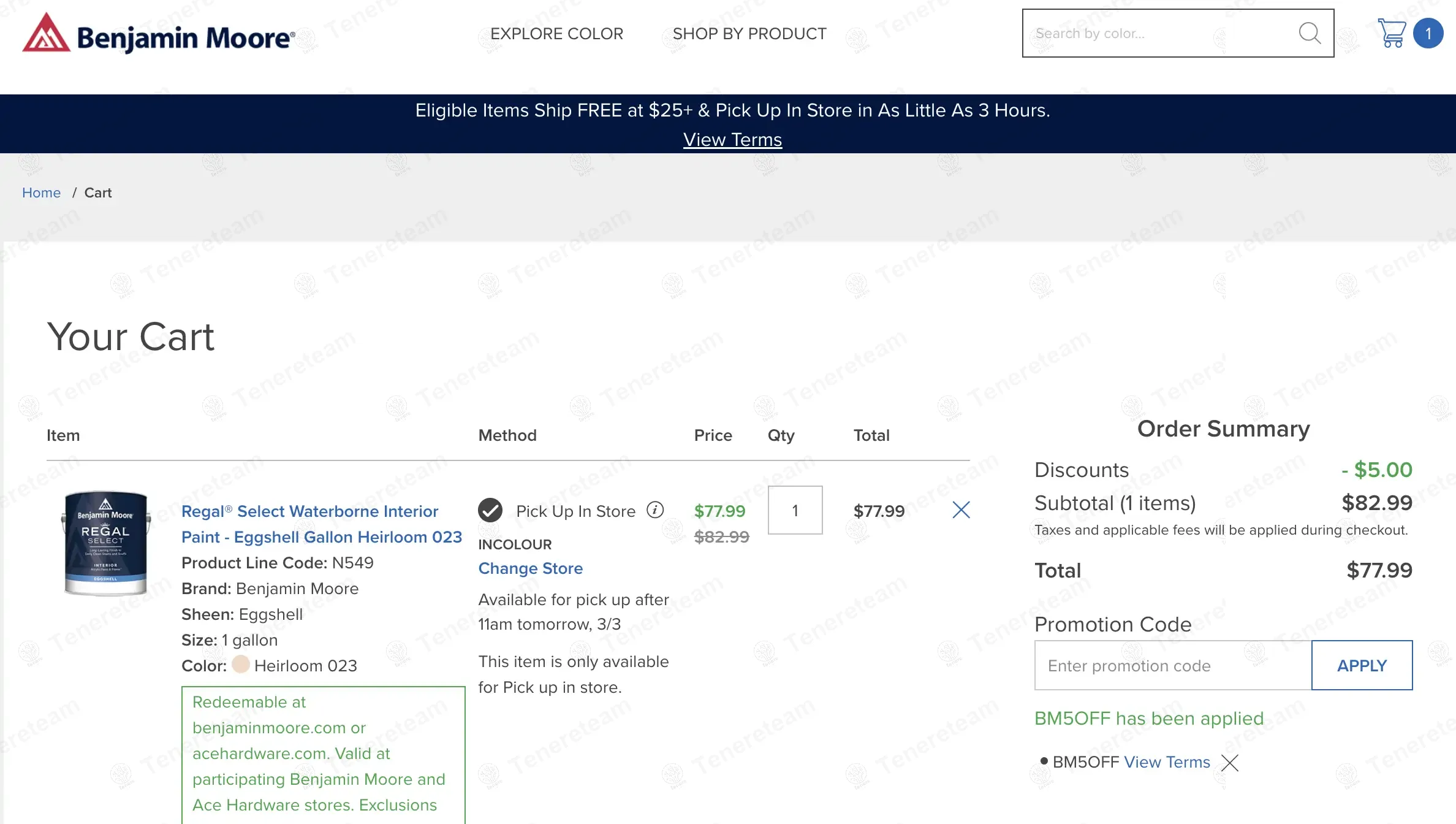Viewport: 1456px width, 824px height.
Task: Open BM5OFF View Terms link
Action: [x=1167, y=762]
